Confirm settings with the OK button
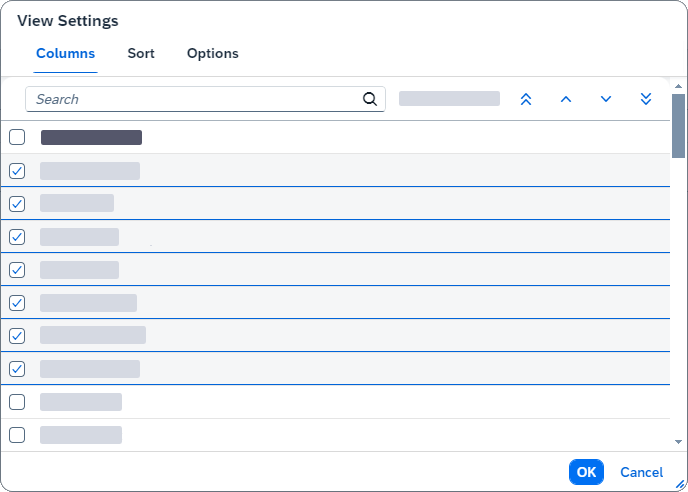This screenshot has width=688, height=492. tap(586, 472)
